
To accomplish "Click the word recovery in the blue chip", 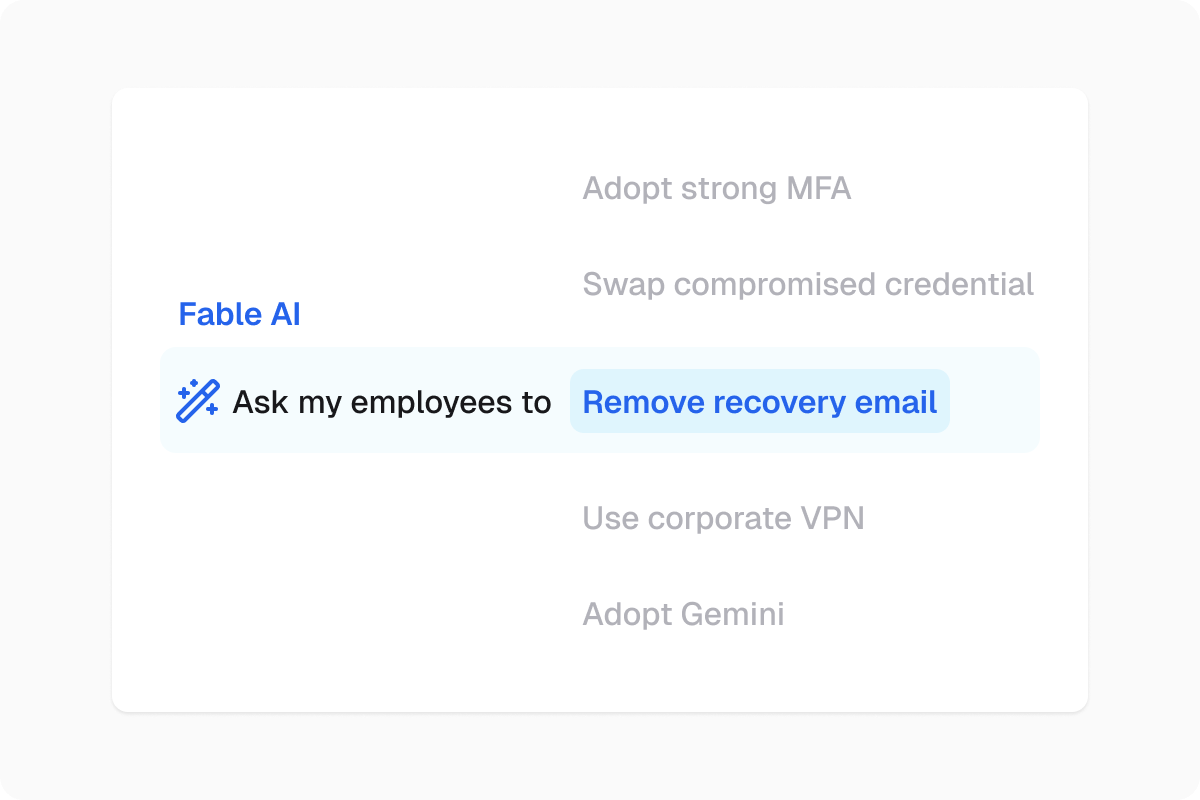I will point(776,403).
